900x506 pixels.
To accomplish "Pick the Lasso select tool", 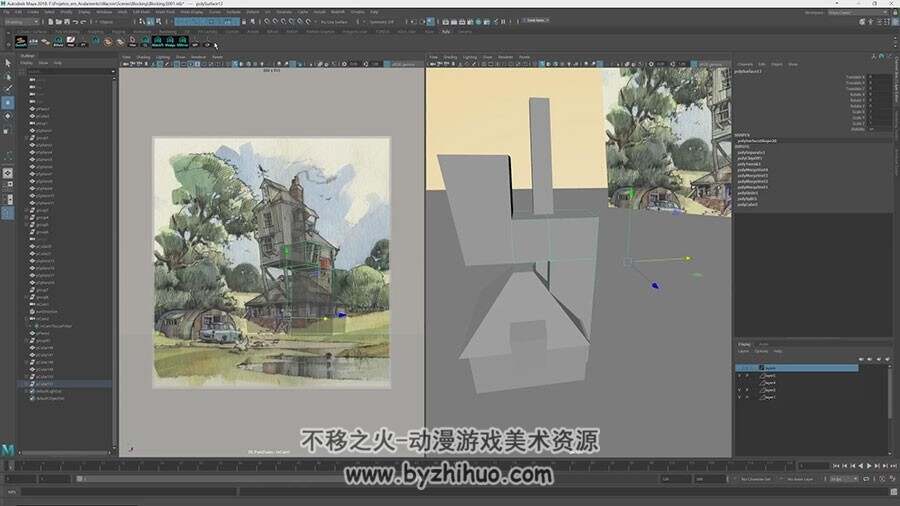I will (7, 76).
